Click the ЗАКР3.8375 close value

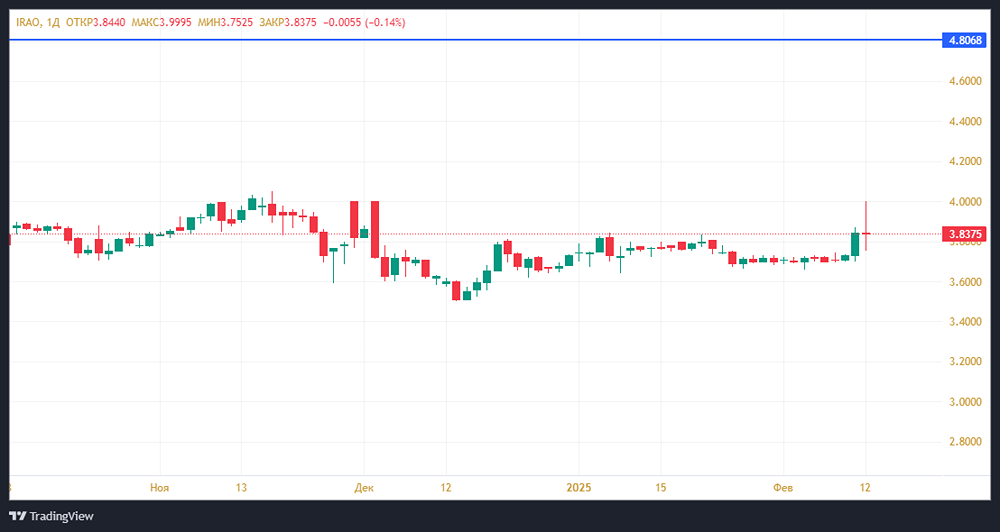coord(288,22)
